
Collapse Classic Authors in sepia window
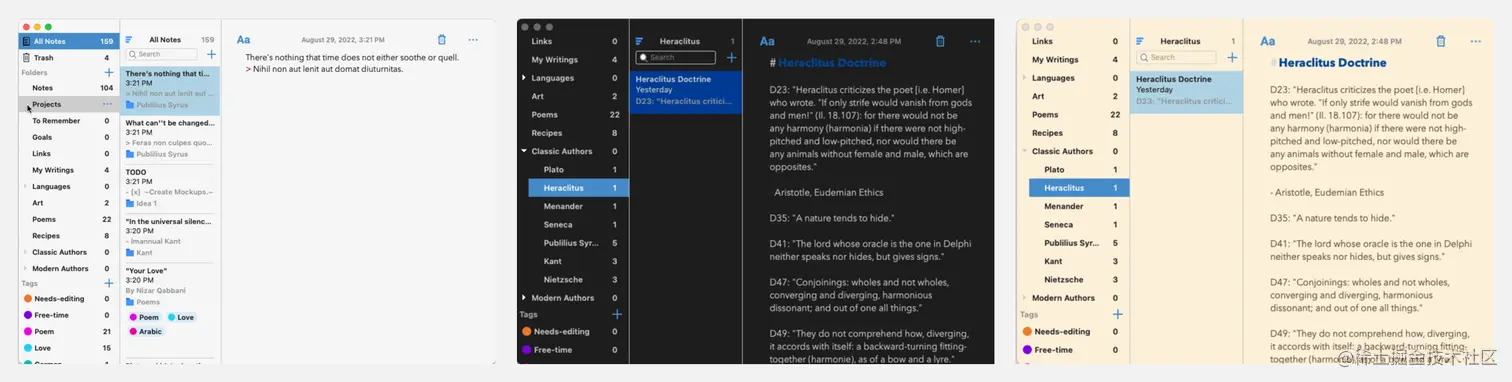[x=1025, y=152]
